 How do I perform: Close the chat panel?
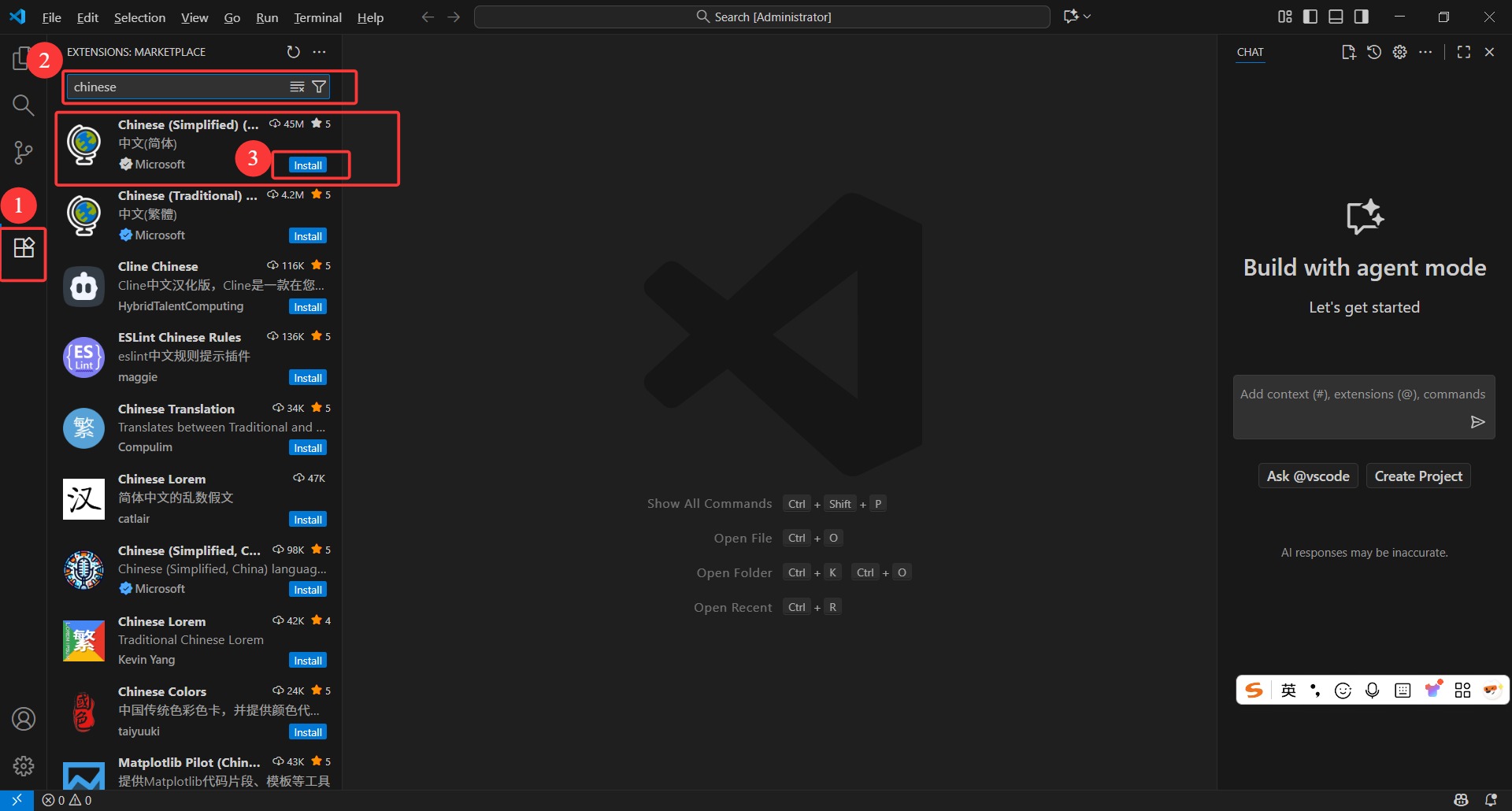[x=1489, y=52]
